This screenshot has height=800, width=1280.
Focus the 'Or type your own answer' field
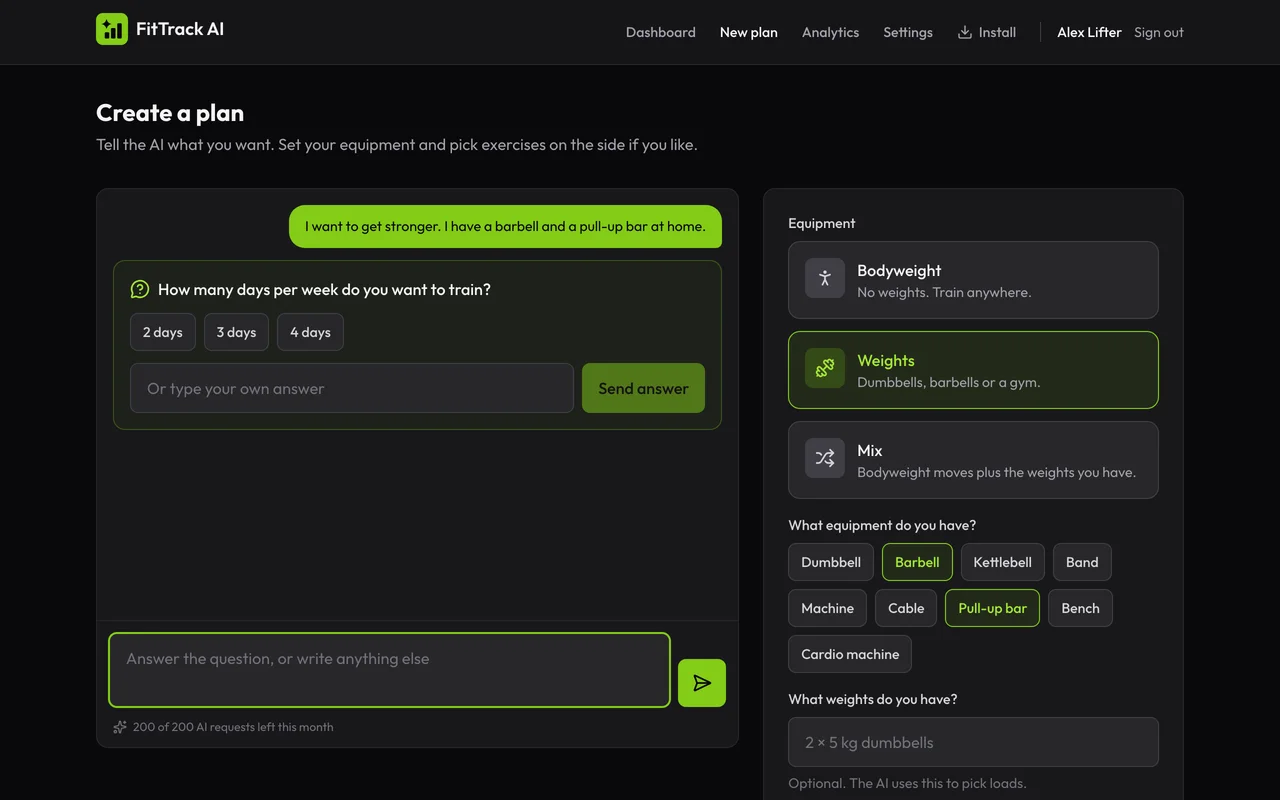[x=352, y=388]
